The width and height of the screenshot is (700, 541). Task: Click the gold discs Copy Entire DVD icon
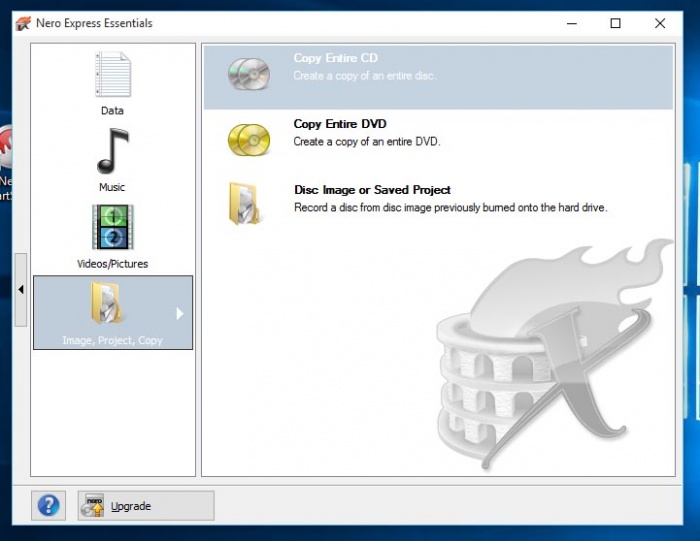[249, 140]
